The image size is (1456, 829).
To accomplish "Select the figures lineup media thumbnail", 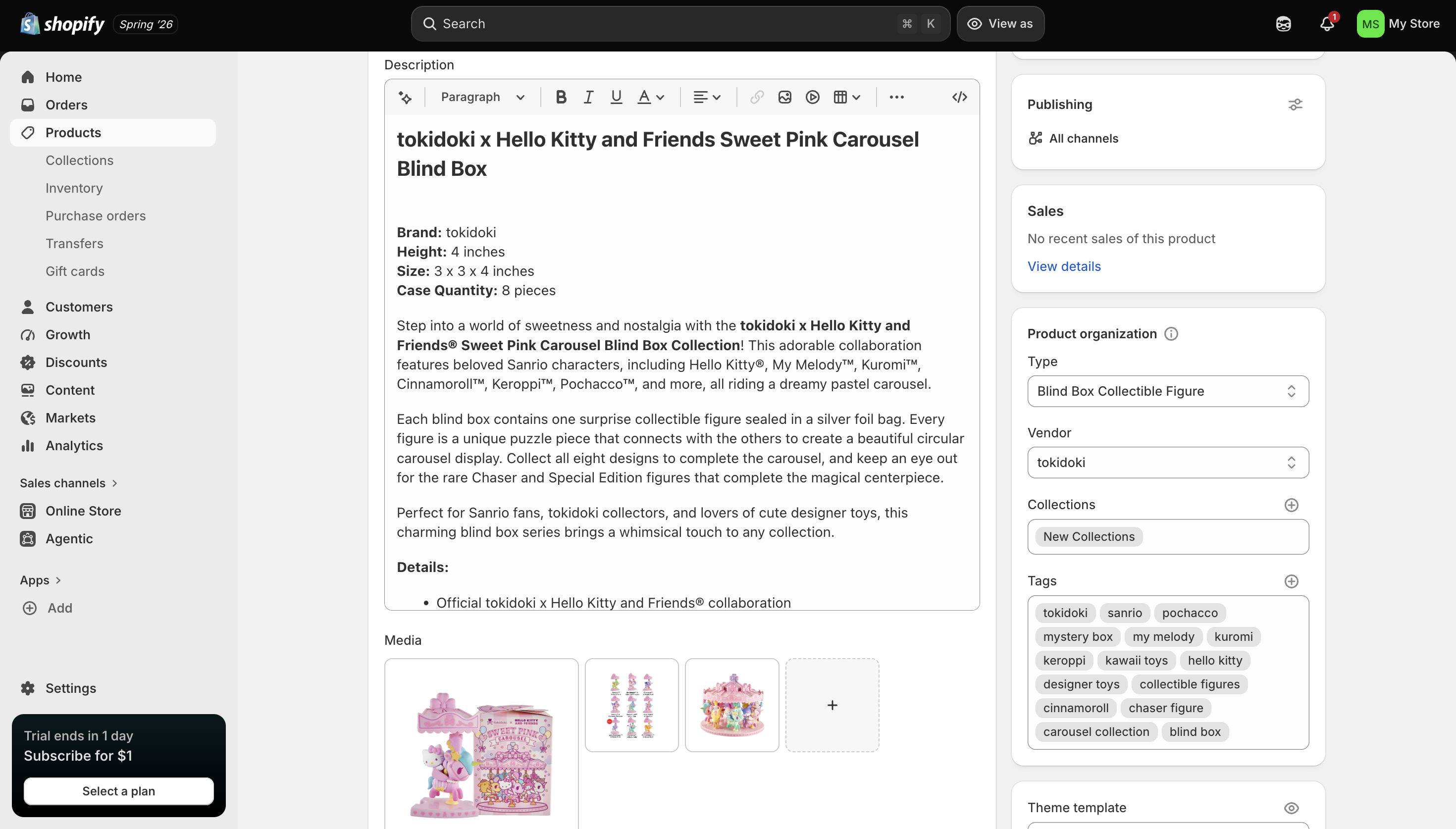I will 631,706.
